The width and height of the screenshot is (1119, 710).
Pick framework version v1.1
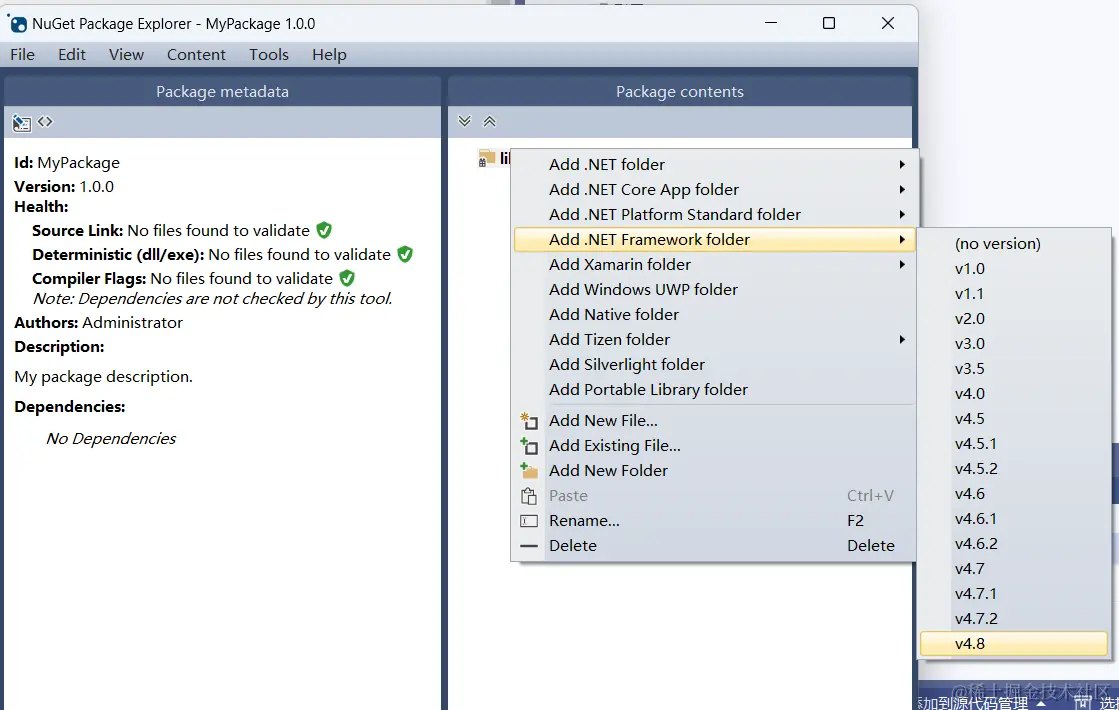point(1014,294)
